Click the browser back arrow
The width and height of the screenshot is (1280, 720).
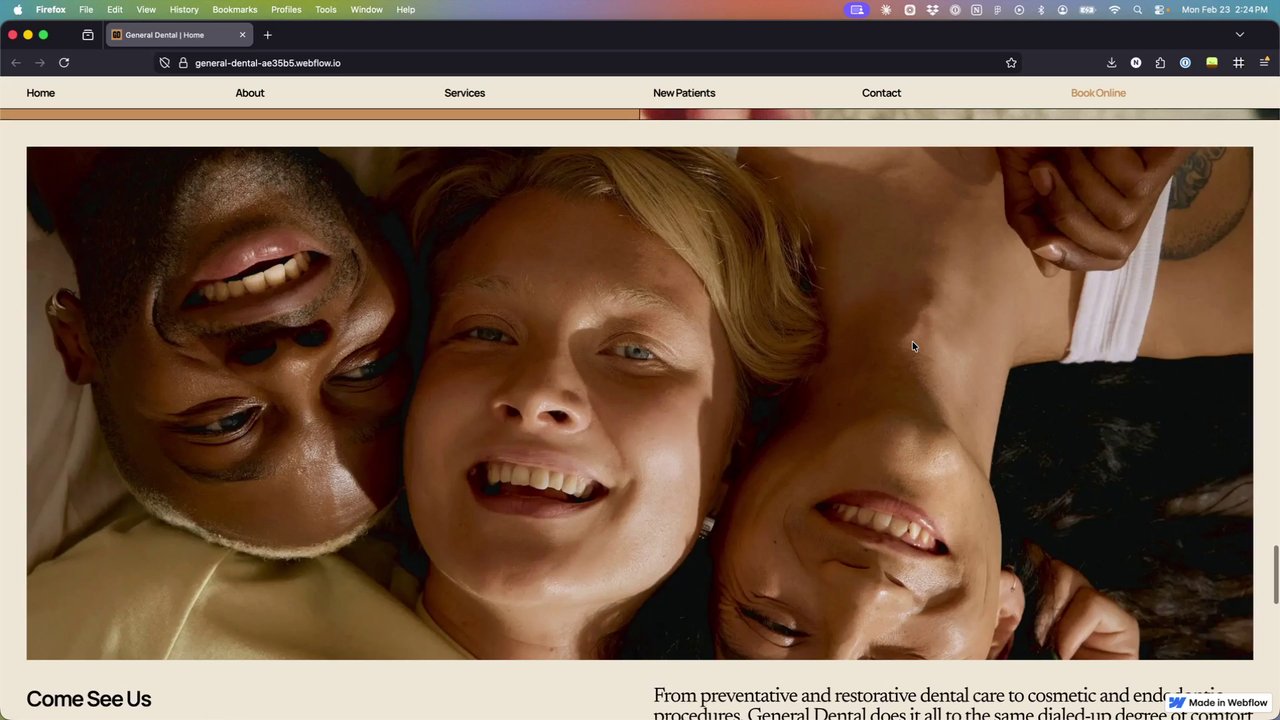16,63
